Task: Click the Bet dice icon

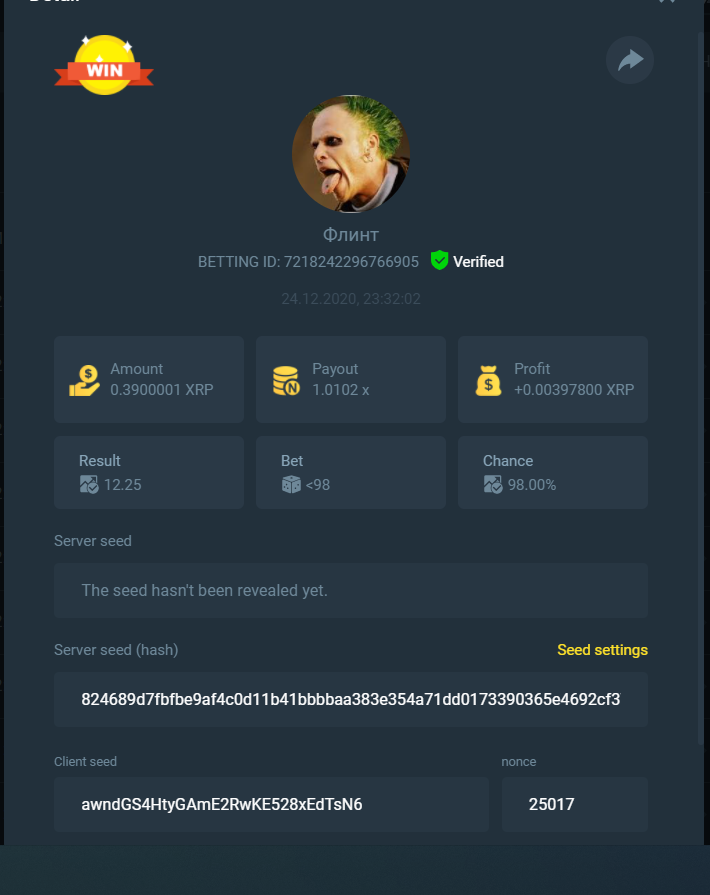Action: pos(291,485)
